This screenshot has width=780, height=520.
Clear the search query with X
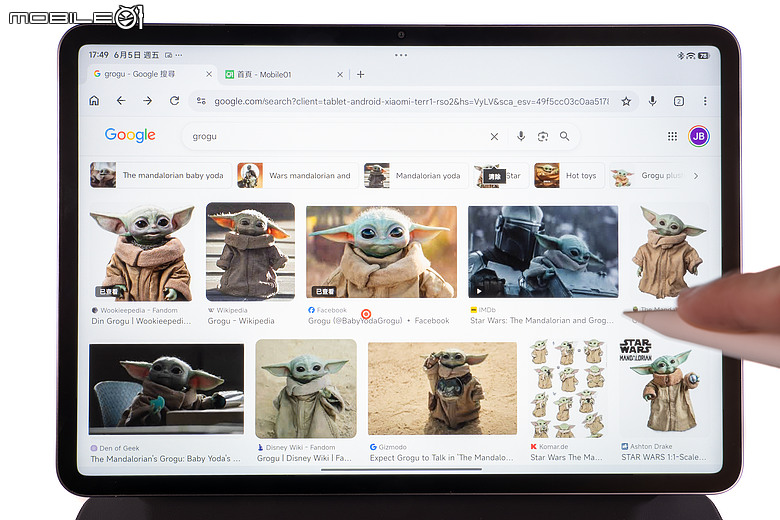tap(494, 136)
